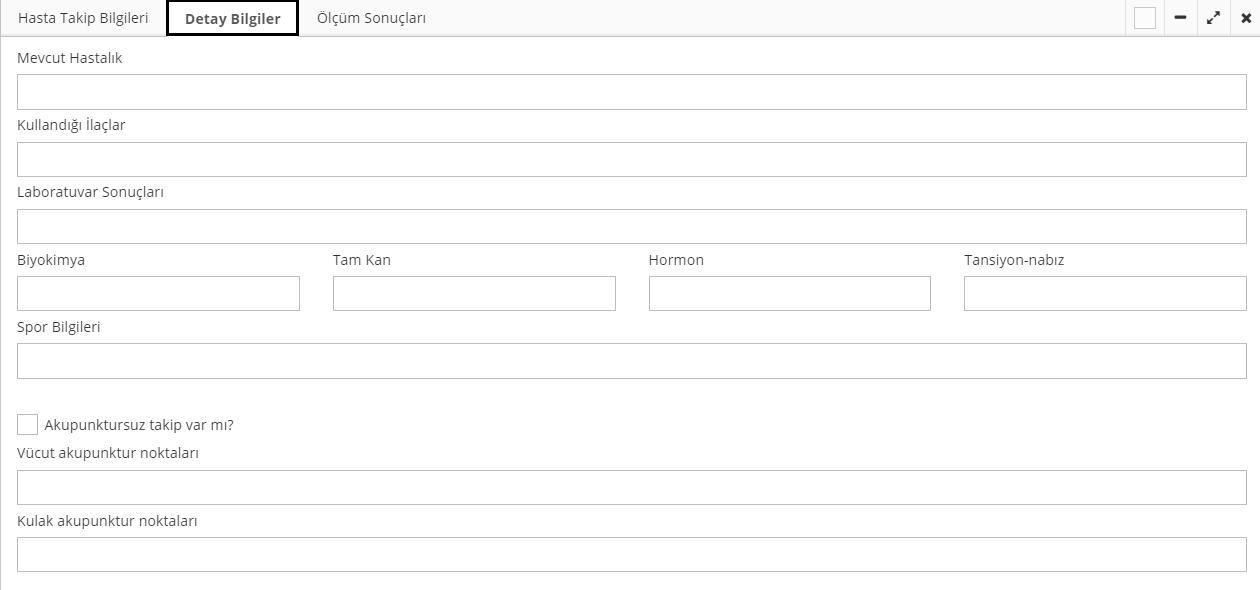The width and height of the screenshot is (1260, 590).
Task: Focus the Vücut akupunktur noktaları field
Action: point(631,487)
